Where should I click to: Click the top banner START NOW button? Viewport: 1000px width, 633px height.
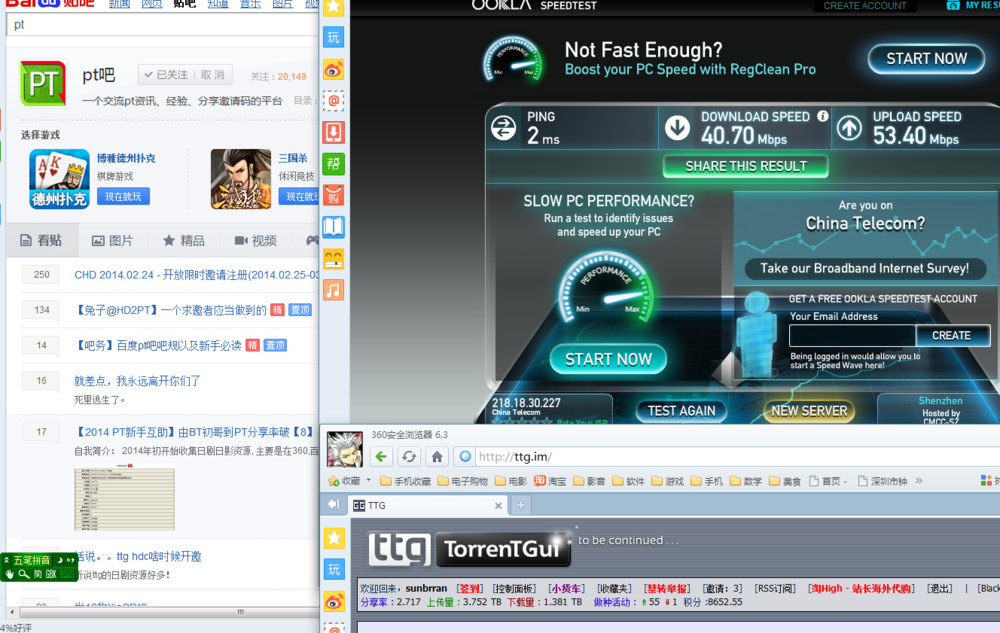click(926, 59)
